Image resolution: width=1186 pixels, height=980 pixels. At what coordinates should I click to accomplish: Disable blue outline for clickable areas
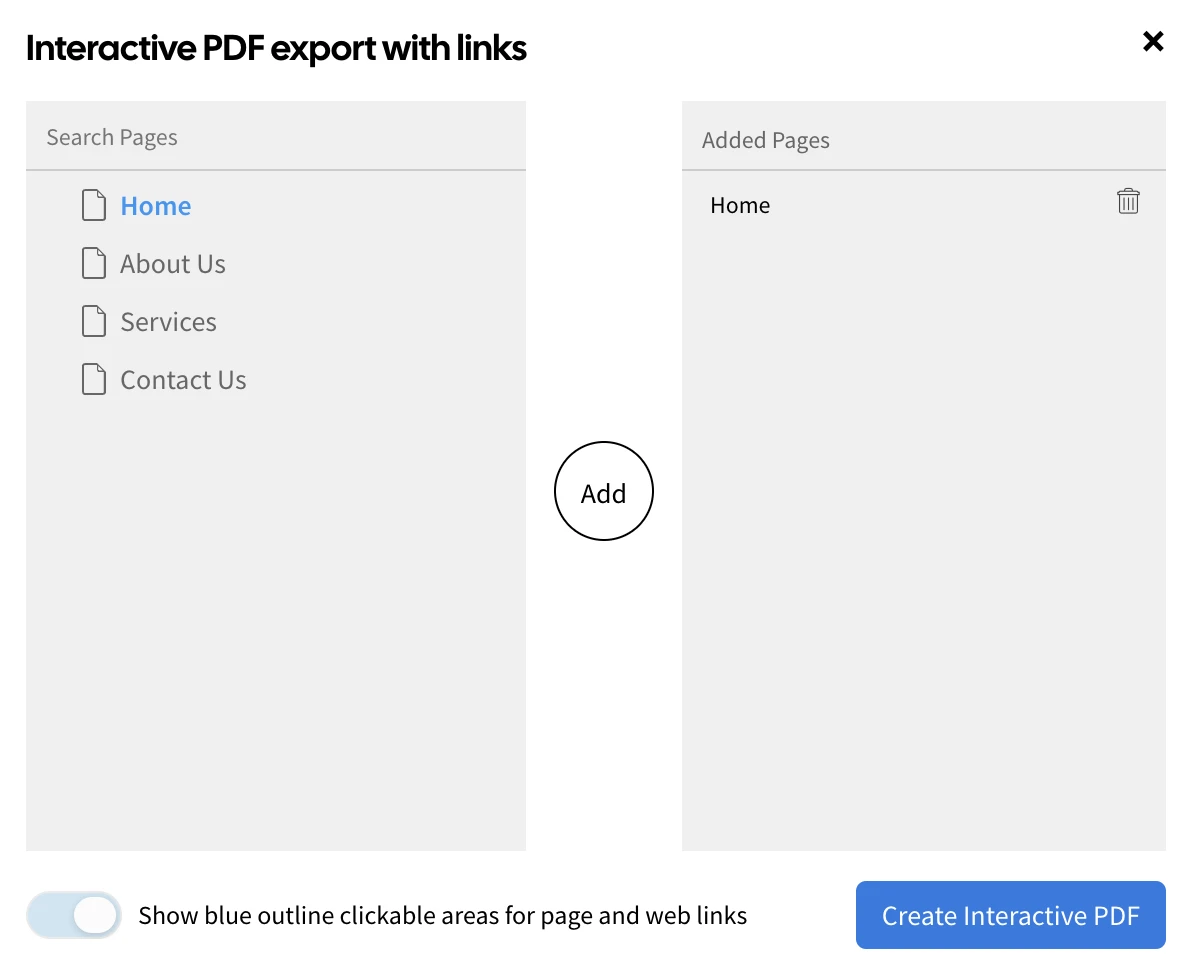74,915
